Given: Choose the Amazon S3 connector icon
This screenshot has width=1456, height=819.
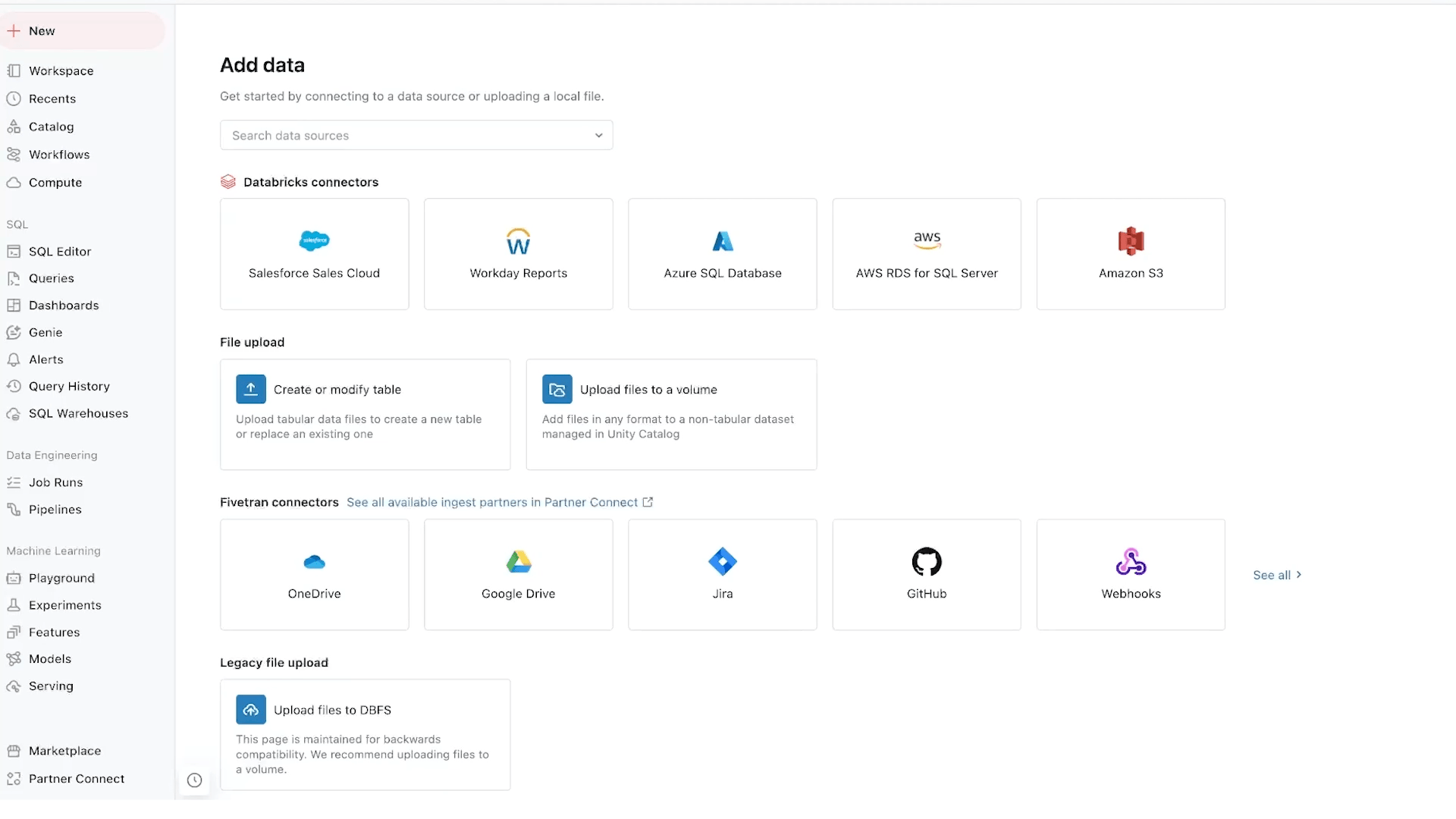Looking at the screenshot, I should (1131, 241).
